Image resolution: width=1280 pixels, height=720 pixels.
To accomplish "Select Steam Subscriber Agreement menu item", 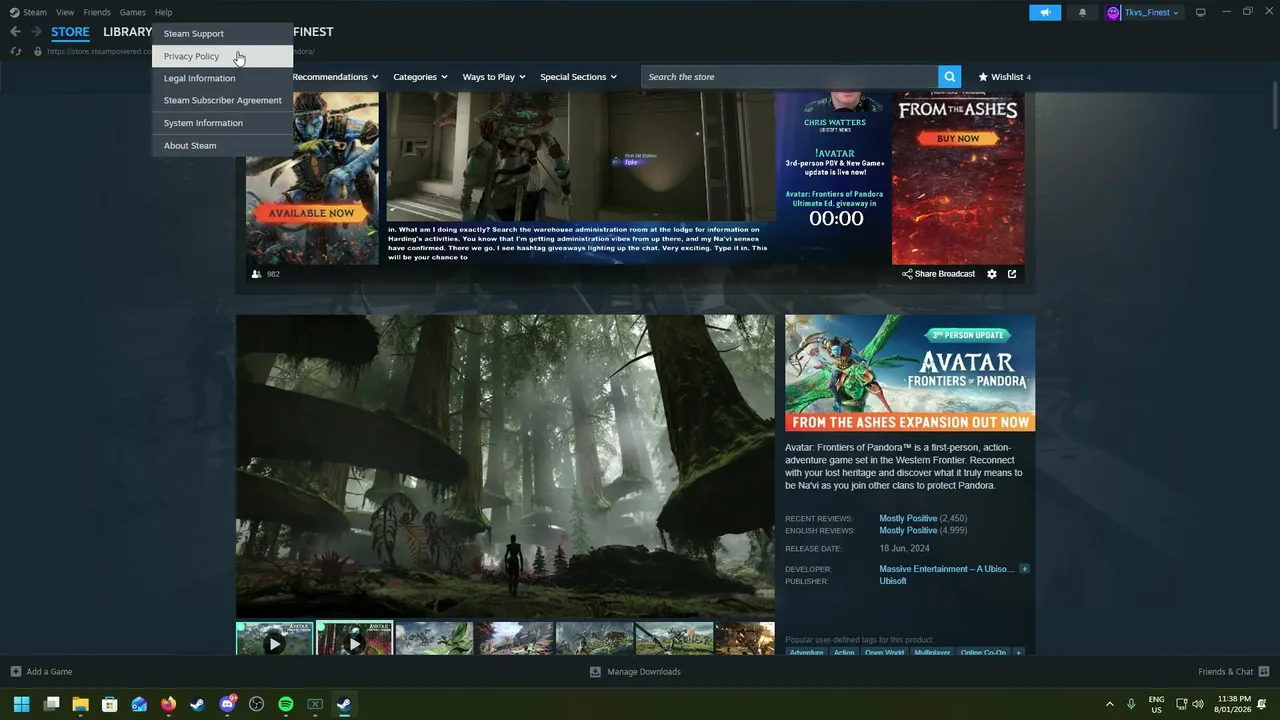I will click(222, 100).
